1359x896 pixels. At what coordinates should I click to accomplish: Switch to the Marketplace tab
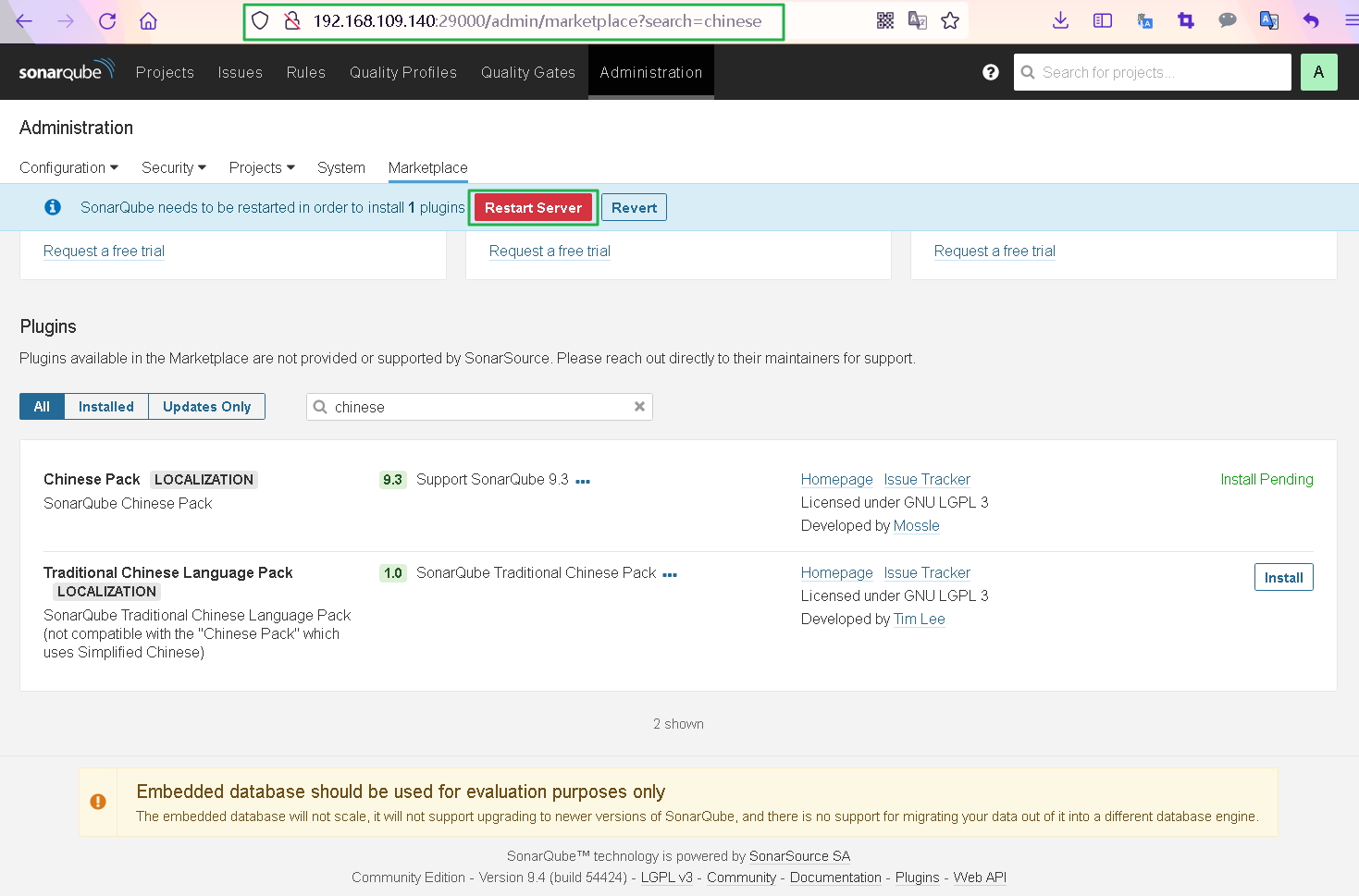428,167
